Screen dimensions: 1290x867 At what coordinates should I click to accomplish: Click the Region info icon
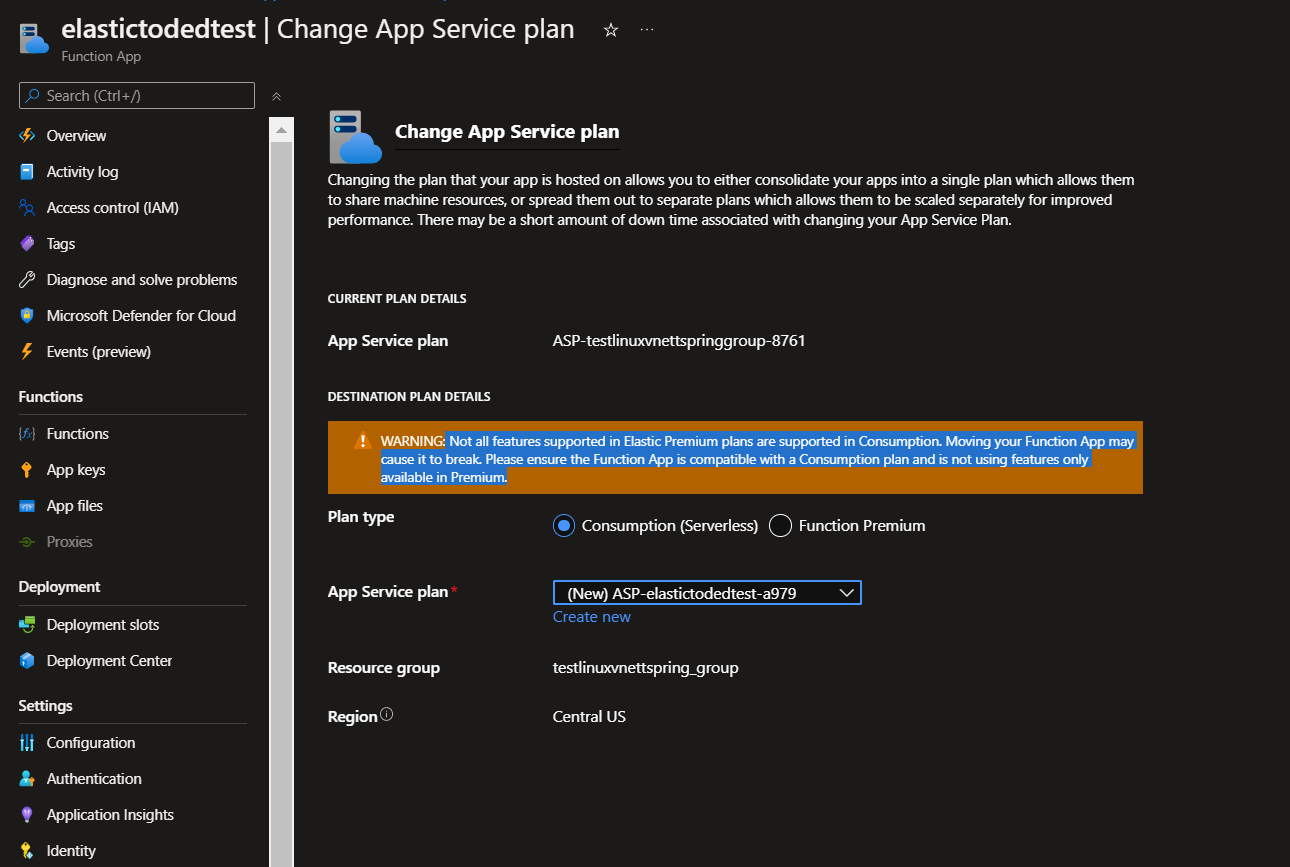[x=387, y=715]
